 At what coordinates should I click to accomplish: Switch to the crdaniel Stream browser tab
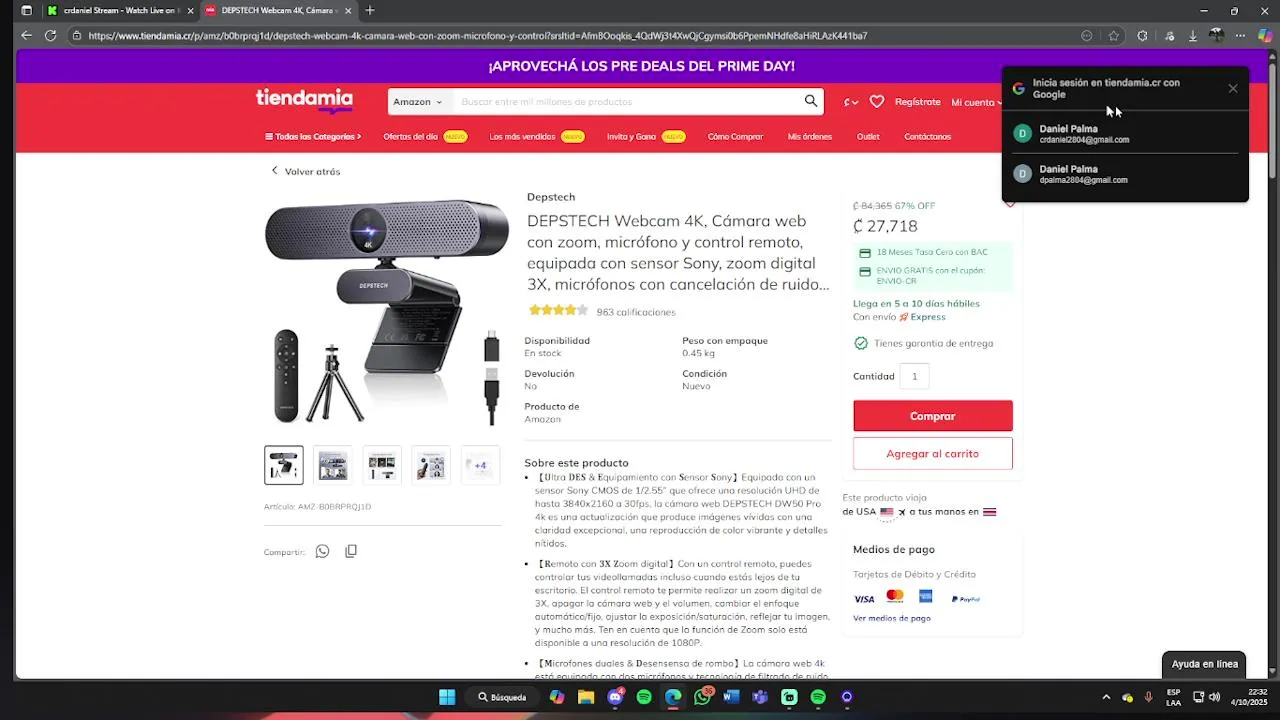point(113,10)
